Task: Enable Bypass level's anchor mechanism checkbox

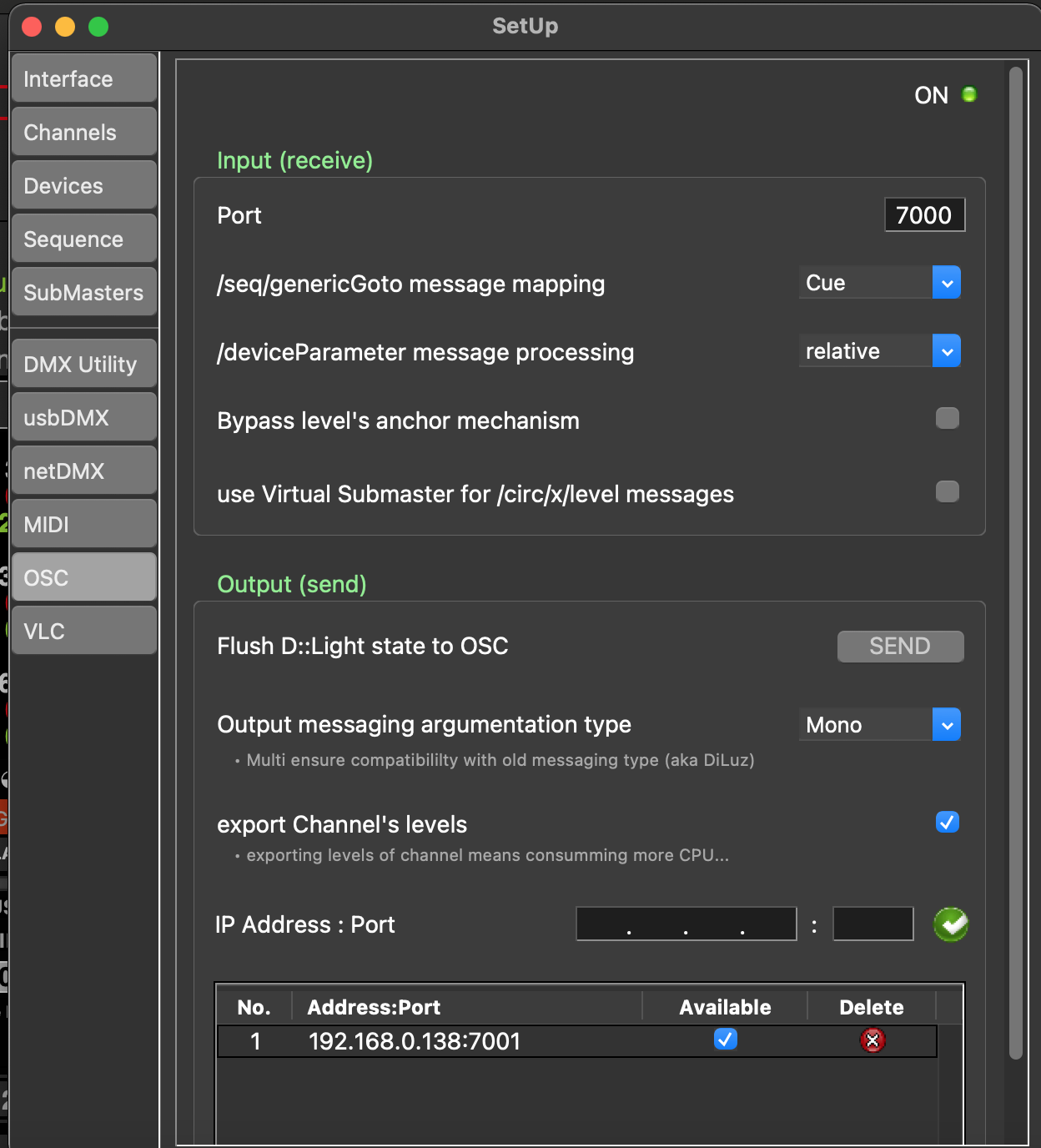Action: click(947, 418)
